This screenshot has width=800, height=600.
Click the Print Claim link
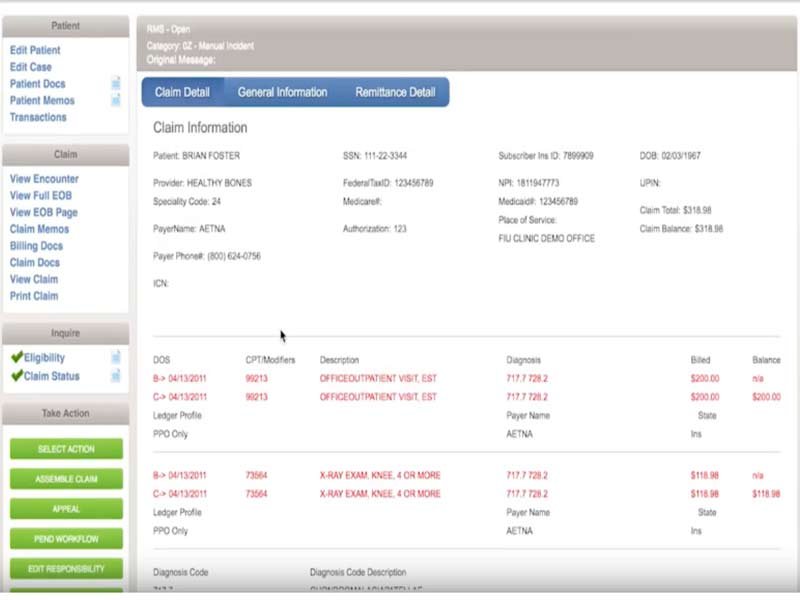point(34,296)
